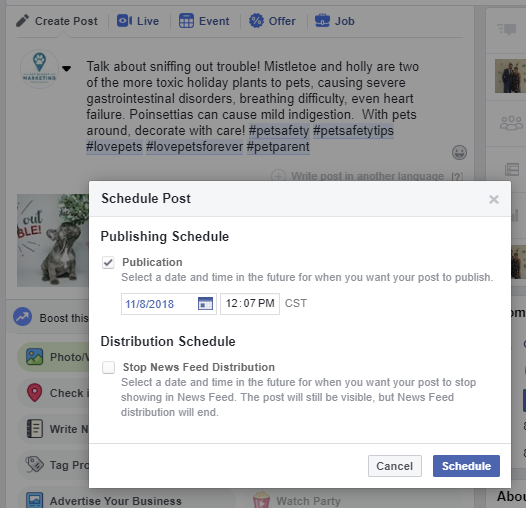Viewport: 526px width, 508px height.
Task: Click the Create Post pencil icon
Action: (22, 21)
